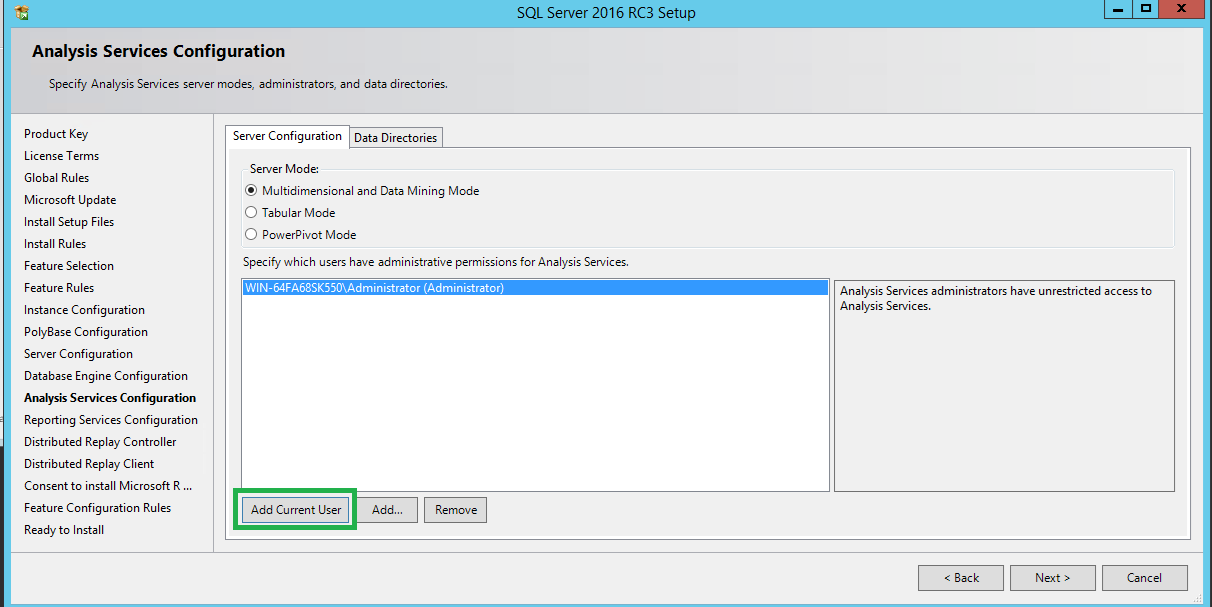Click the Add Current User button
The image size is (1212, 607).
click(x=296, y=510)
